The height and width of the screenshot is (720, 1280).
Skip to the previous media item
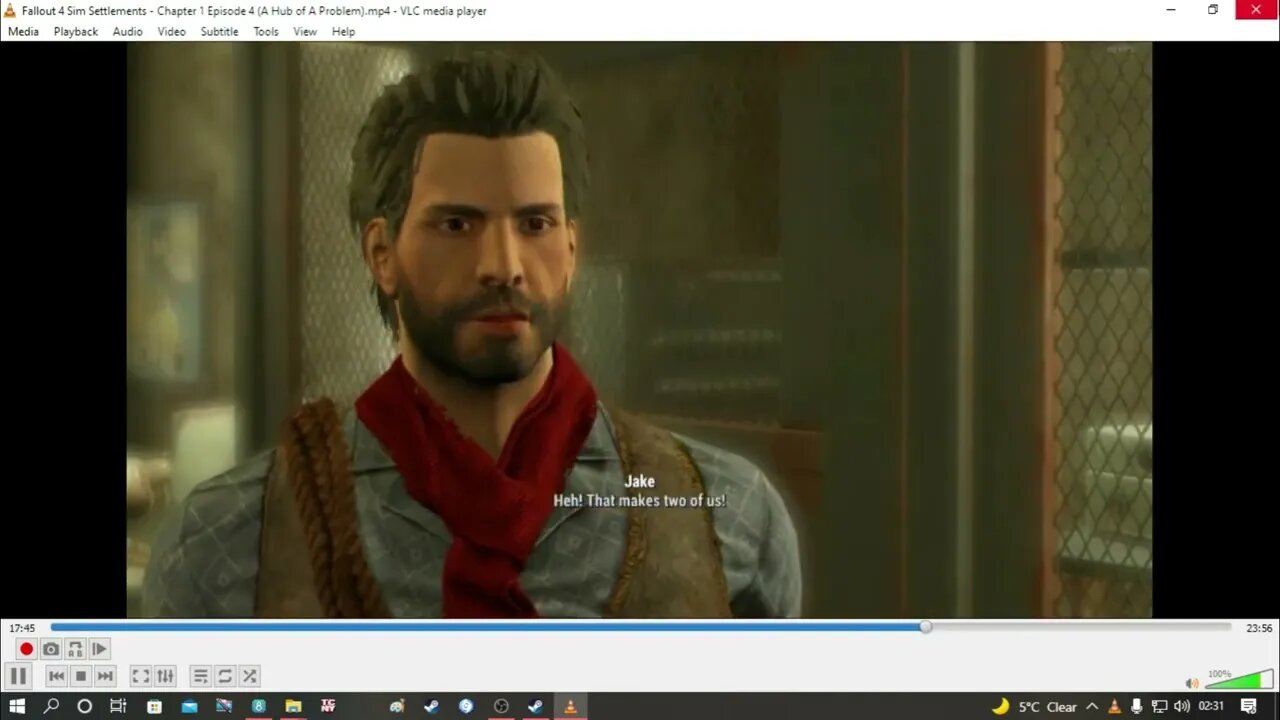[x=57, y=677]
